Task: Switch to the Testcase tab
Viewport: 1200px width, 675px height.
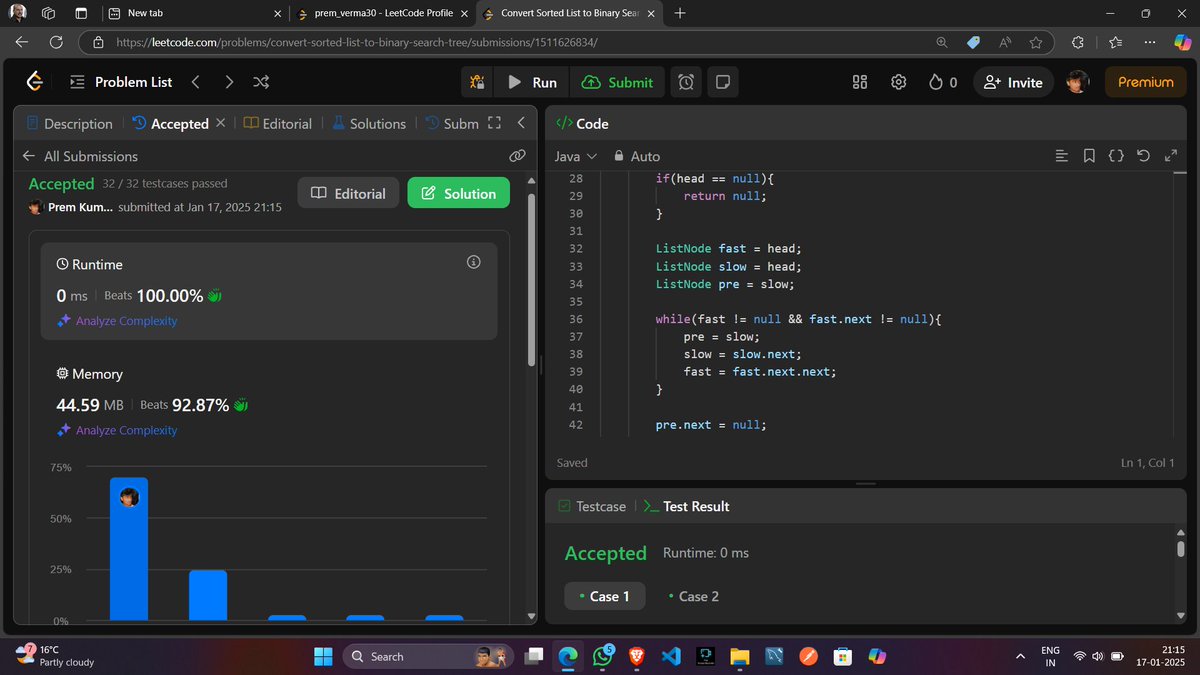Action: click(x=593, y=506)
